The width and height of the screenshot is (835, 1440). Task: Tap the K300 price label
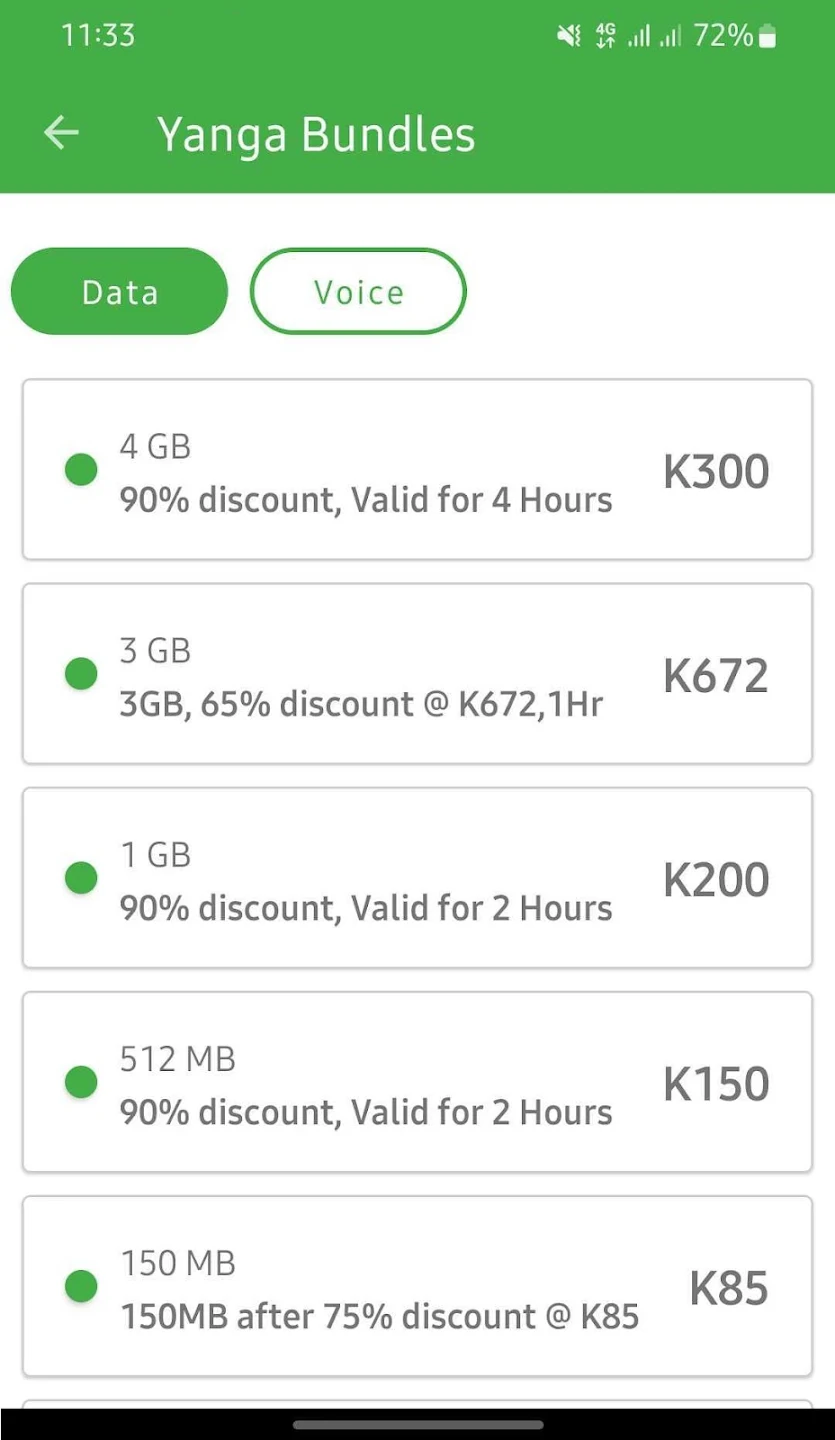[x=716, y=472]
